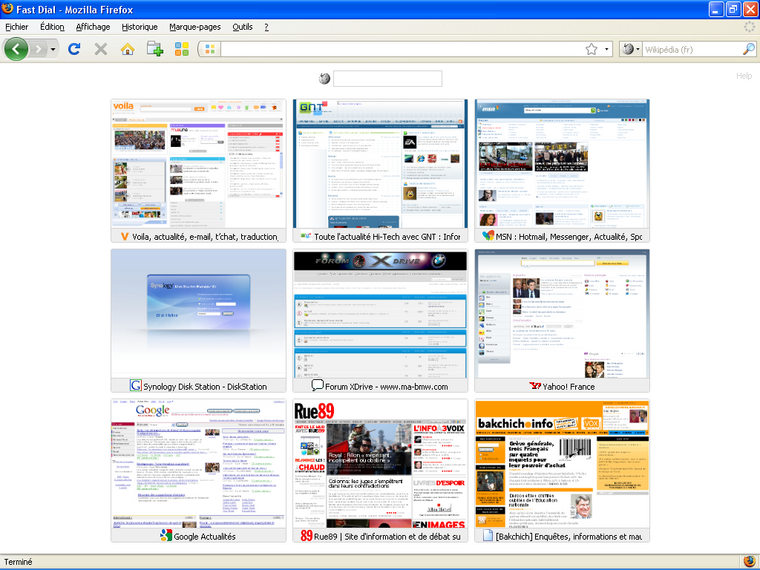Click the GNT favicon in dial title
The height and width of the screenshot is (570, 760).
pos(305,236)
